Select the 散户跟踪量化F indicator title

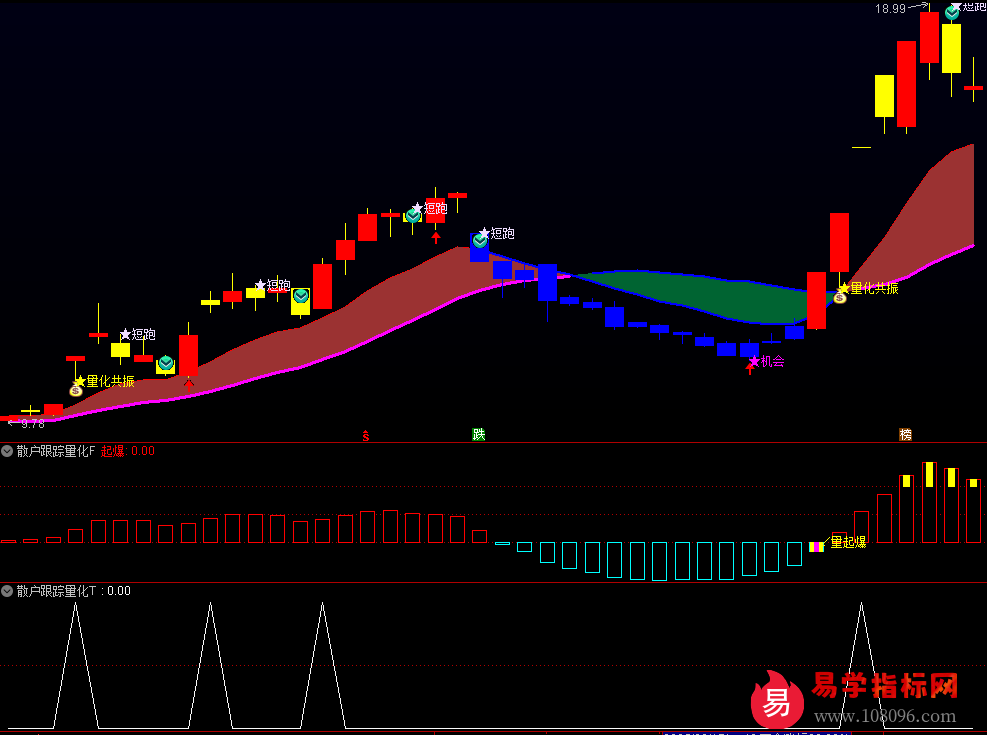[56, 451]
